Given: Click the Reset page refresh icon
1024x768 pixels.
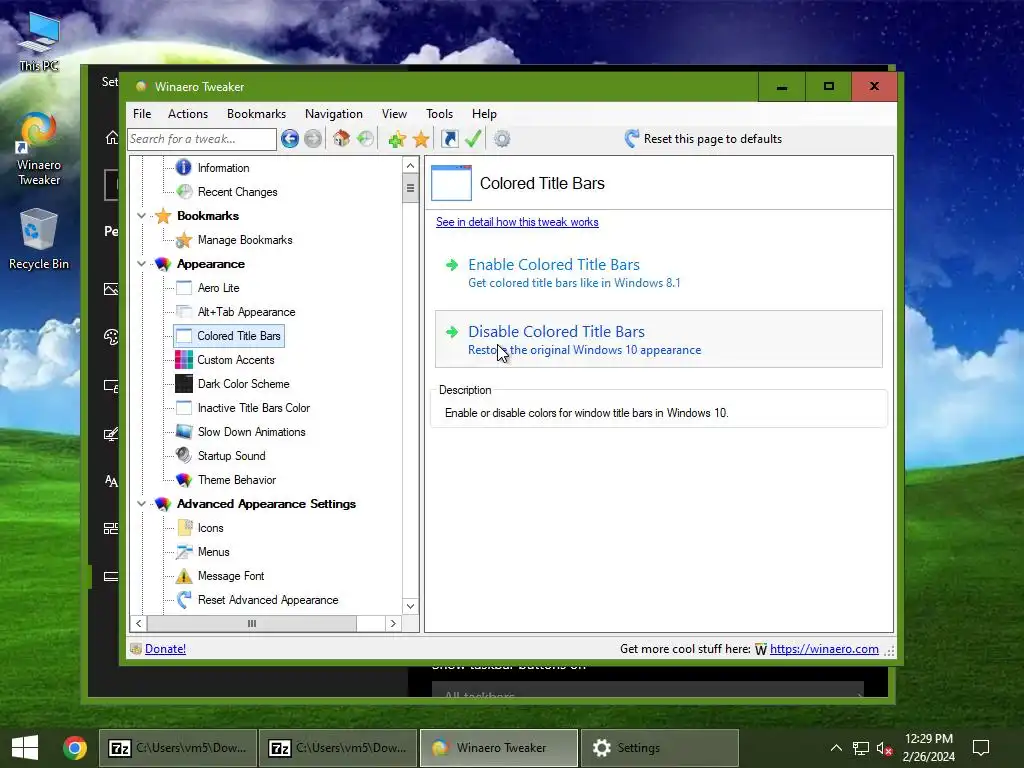Looking at the screenshot, I should pos(632,138).
